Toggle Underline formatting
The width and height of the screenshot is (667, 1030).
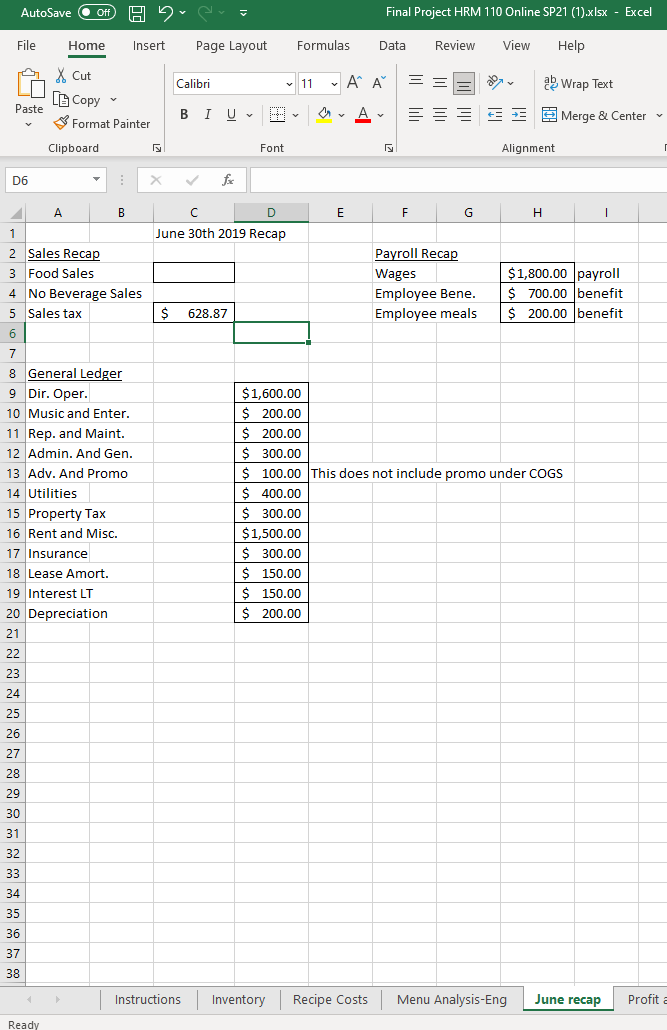click(x=231, y=115)
